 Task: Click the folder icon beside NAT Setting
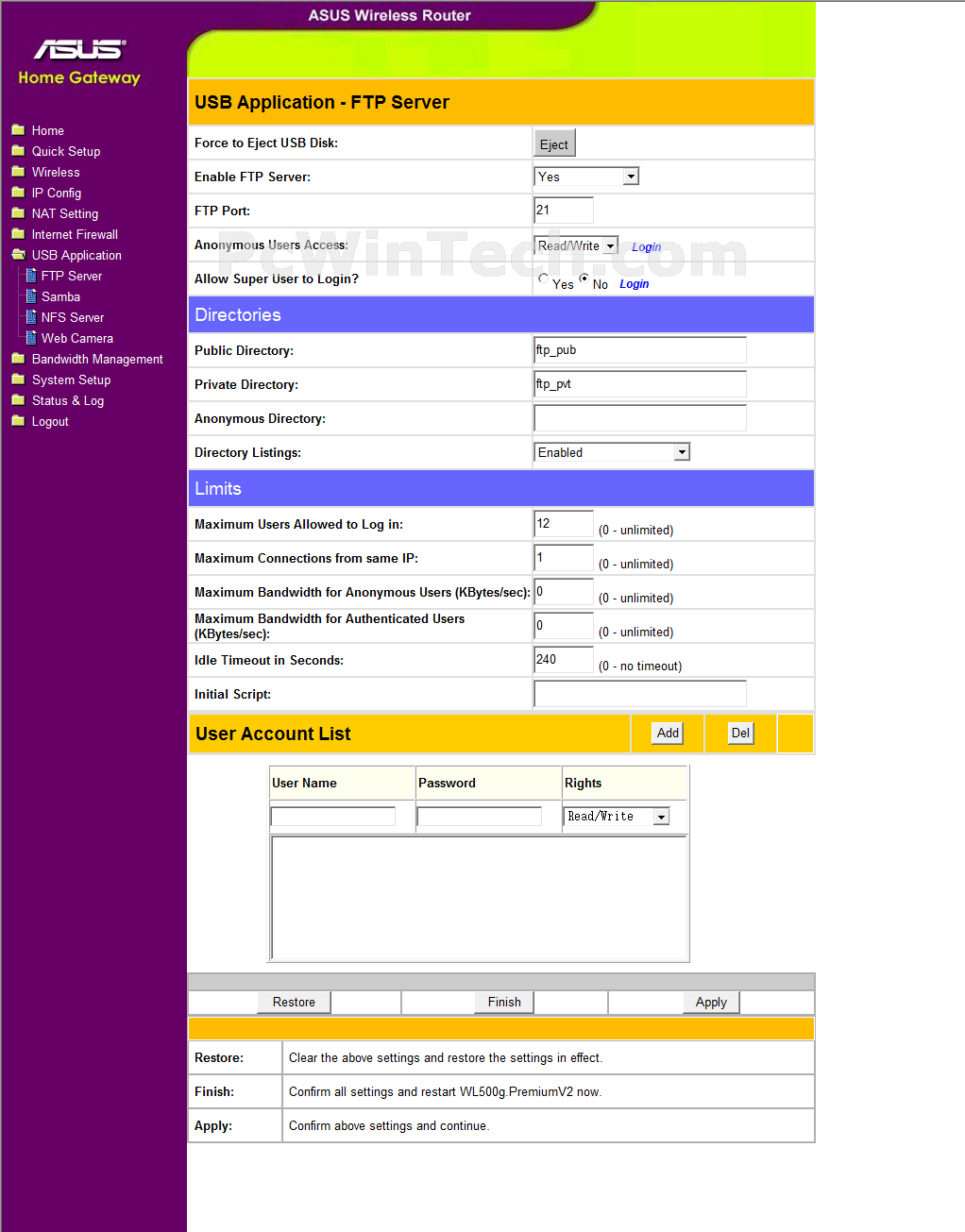(x=18, y=213)
